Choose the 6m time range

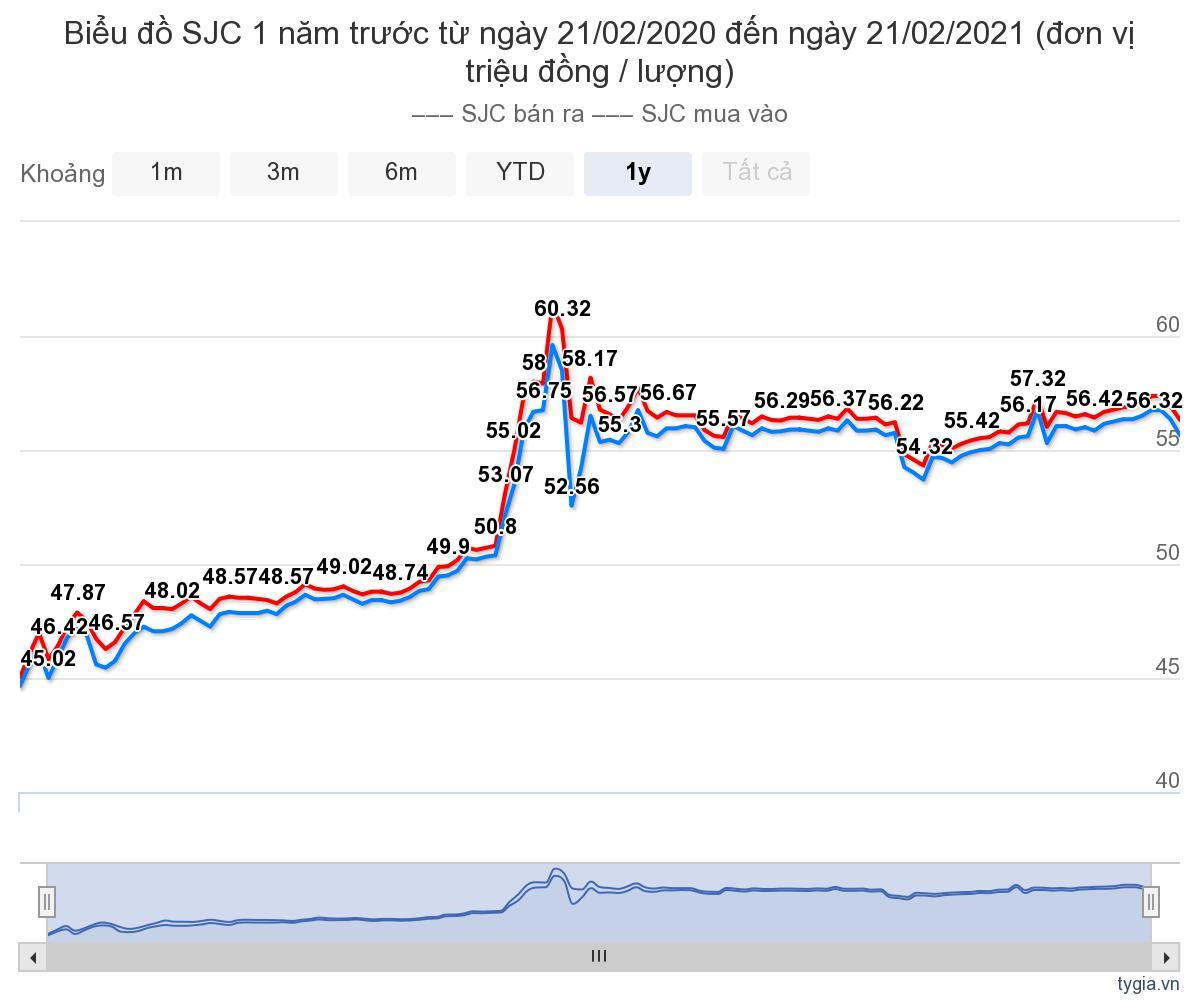[x=401, y=173]
